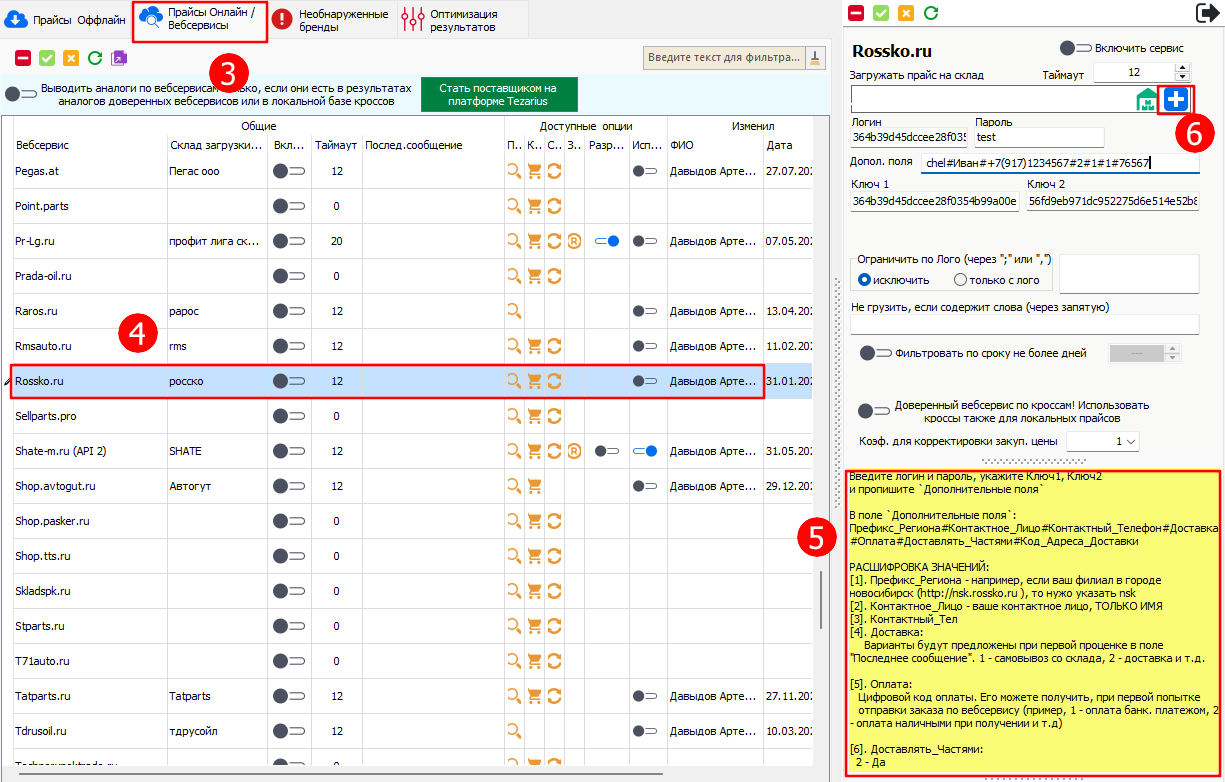Screen dimensions: 1225x782
Task: Click the 'Введите текст для фильтра...' field
Action: pos(725,57)
